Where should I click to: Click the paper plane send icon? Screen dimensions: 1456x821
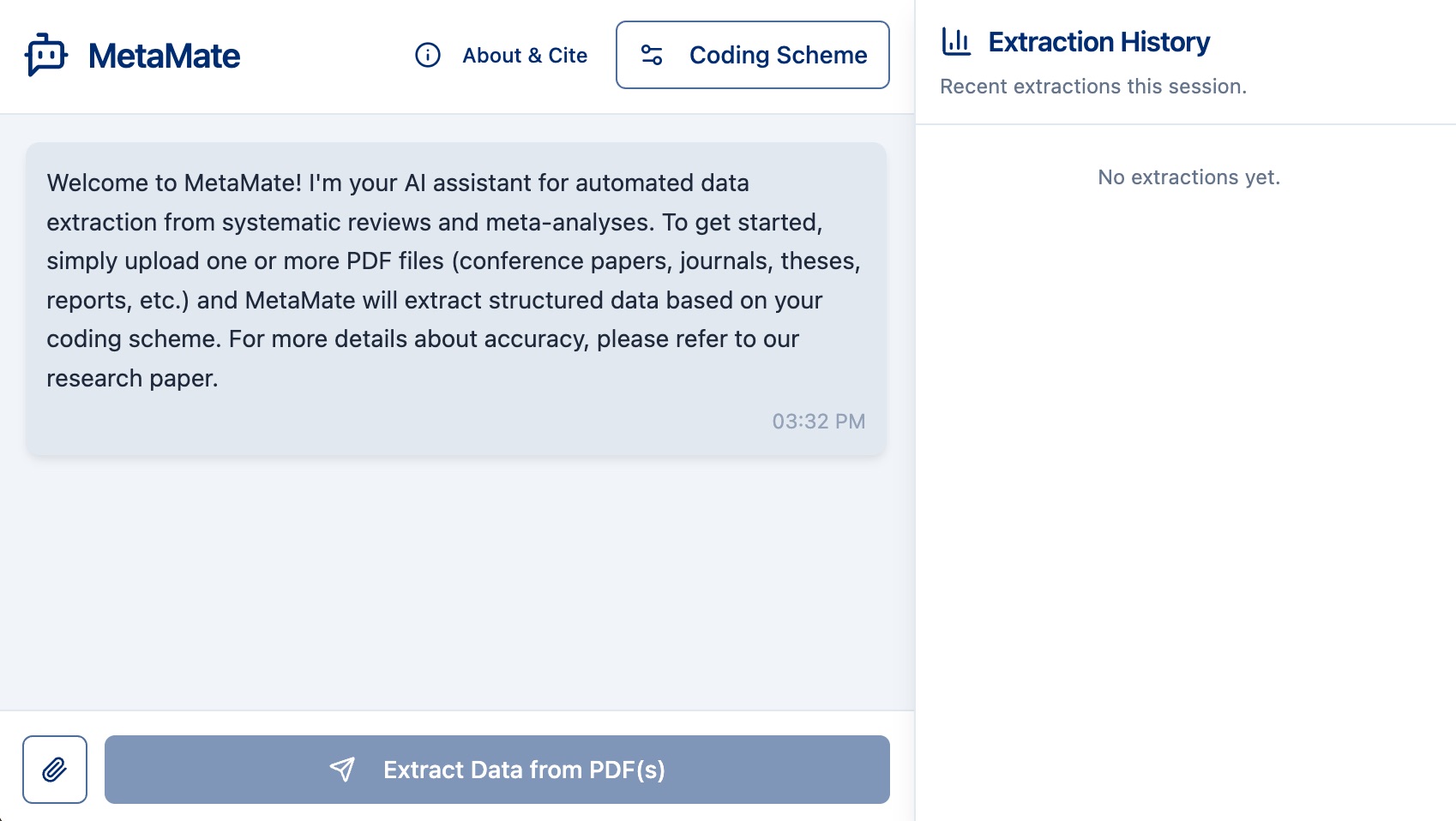click(342, 770)
